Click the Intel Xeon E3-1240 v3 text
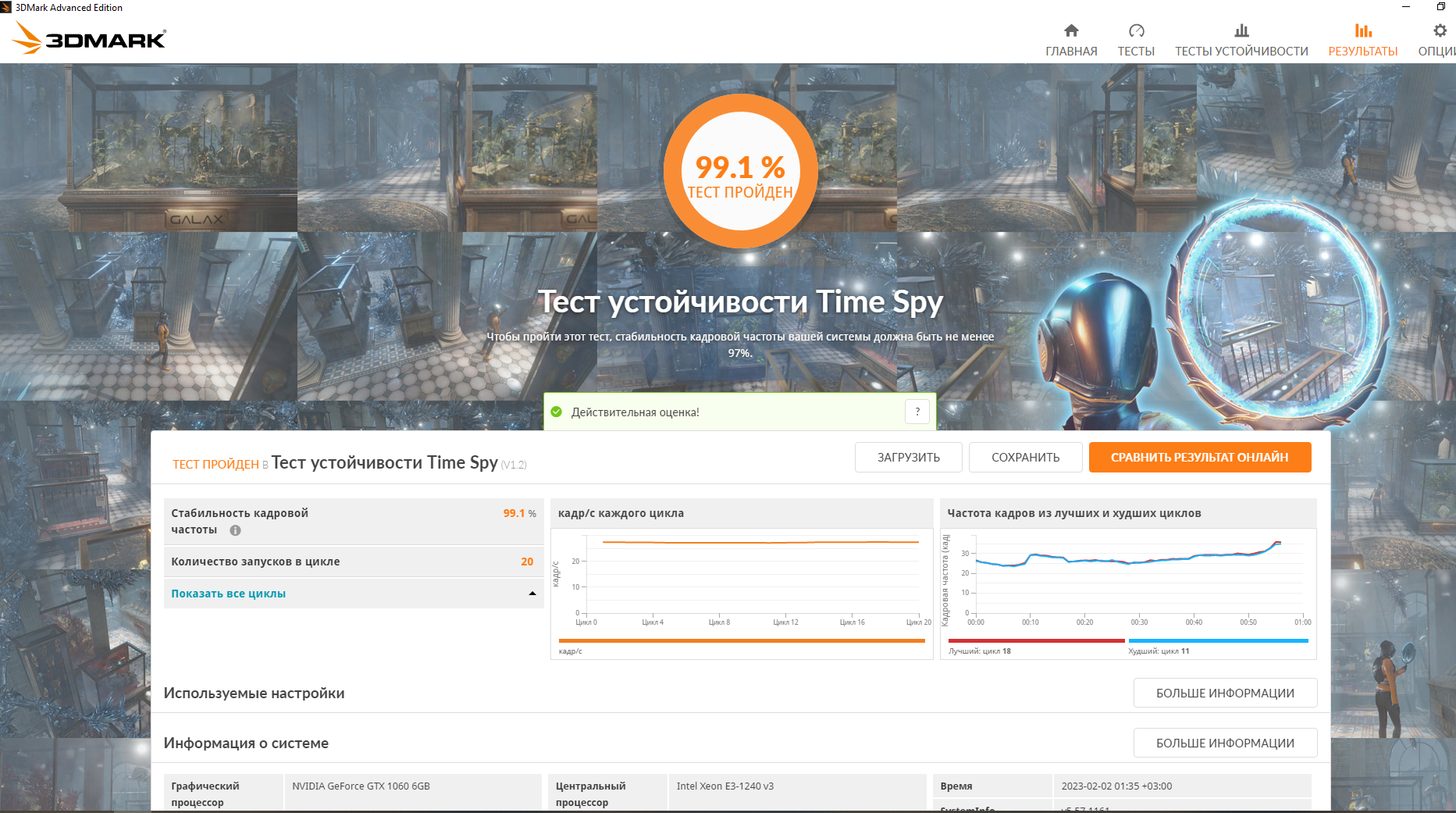The width and height of the screenshot is (1456, 813). click(725, 786)
